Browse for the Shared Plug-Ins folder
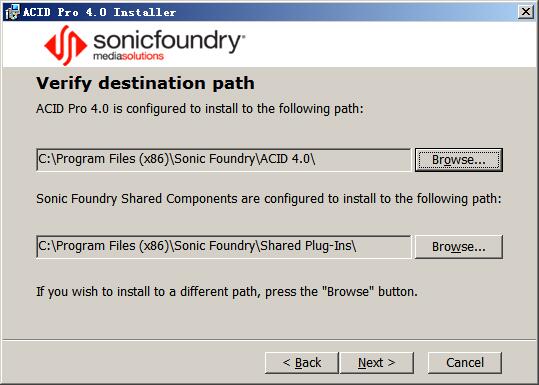This screenshot has width=539, height=385. 459,247
